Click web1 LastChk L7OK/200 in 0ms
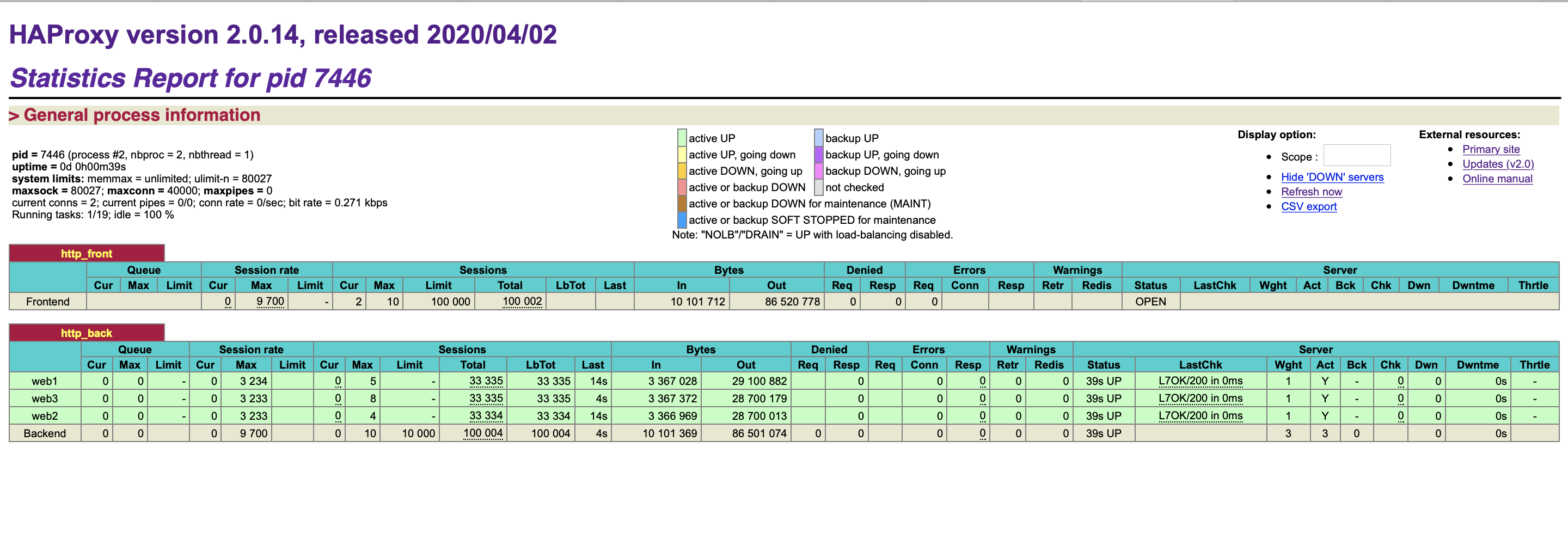 [1200, 381]
